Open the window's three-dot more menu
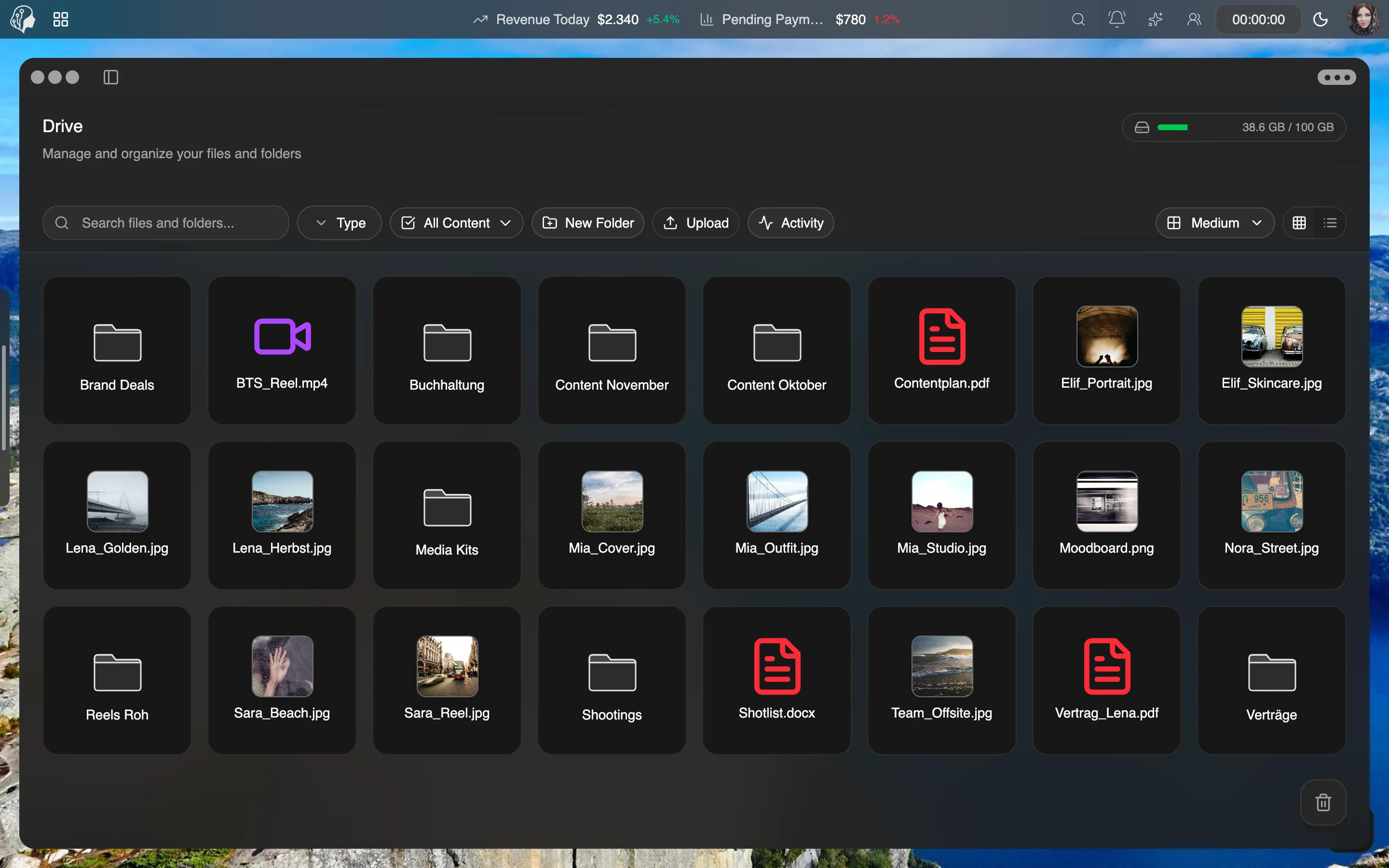Image resolution: width=1389 pixels, height=868 pixels. [x=1337, y=77]
